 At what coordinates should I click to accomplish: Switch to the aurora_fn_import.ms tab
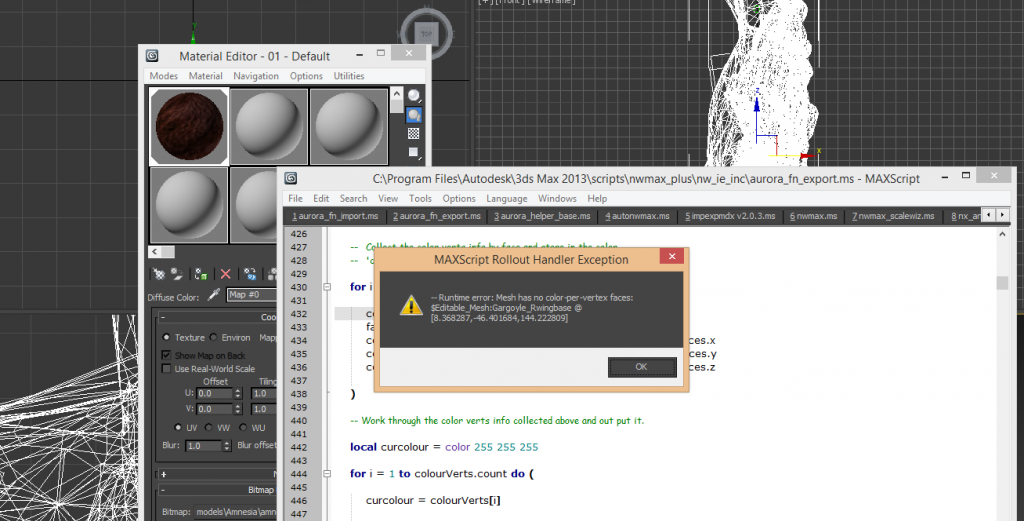click(335, 215)
